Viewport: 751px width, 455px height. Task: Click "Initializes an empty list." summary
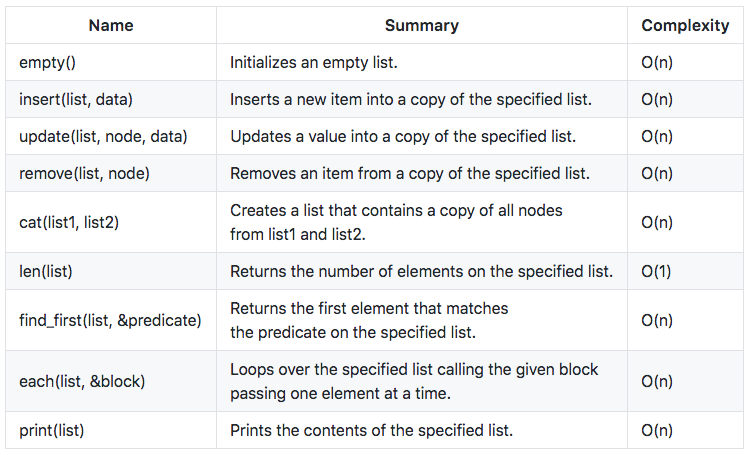314,62
